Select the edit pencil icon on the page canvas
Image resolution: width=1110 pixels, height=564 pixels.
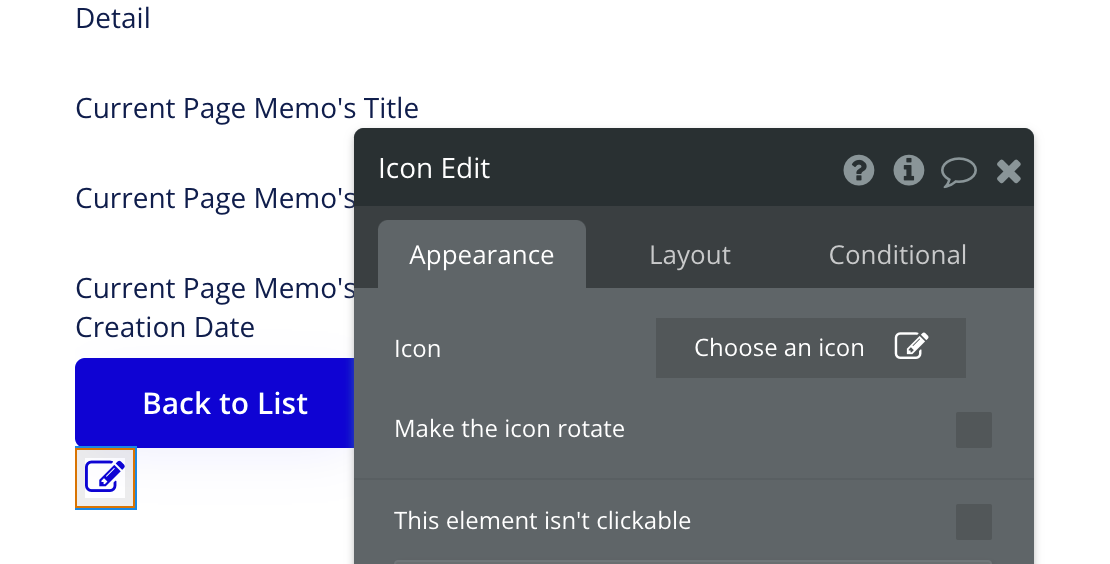(x=105, y=477)
